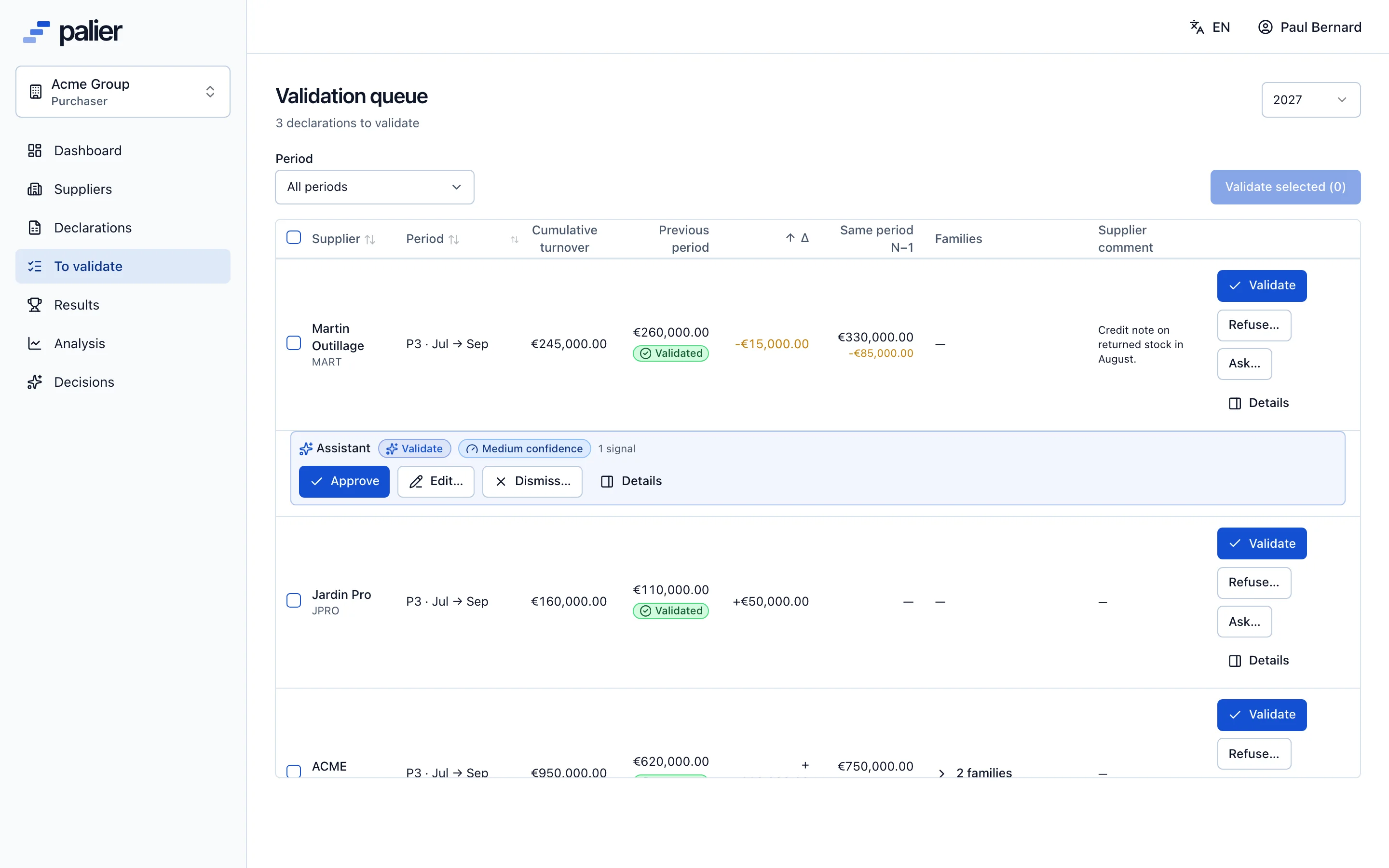This screenshot has height=868, width=1389.
Task: Go to Decisions in sidebar
Action: point(123,382)
